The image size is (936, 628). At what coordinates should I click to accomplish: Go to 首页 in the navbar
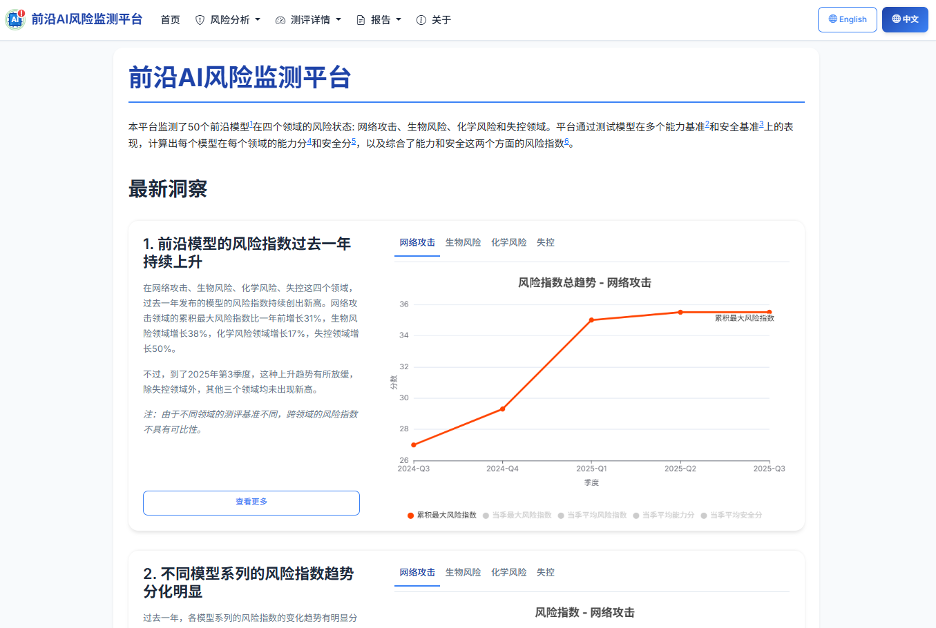click(x=170, y=20)
